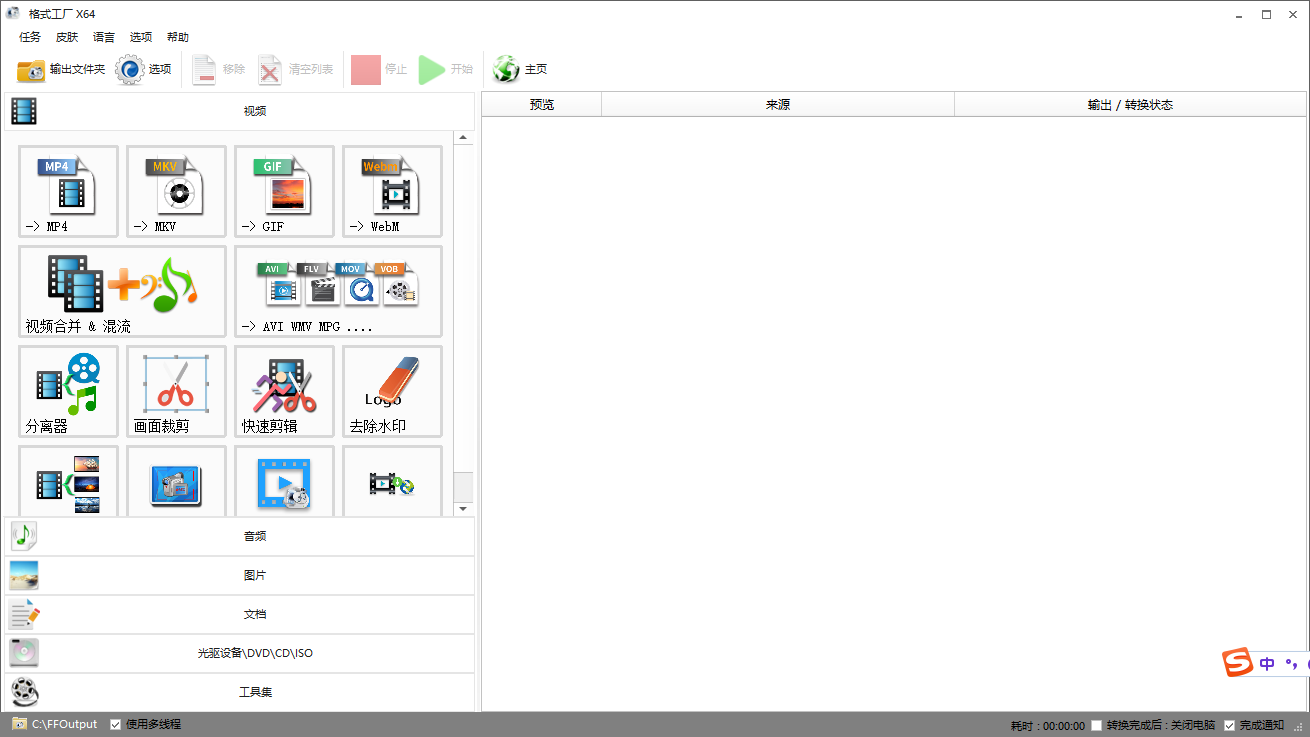The image size is (1310, 737).
Task: Disable 完成通知 completion notification
Action: click(x=1230, y=724)
